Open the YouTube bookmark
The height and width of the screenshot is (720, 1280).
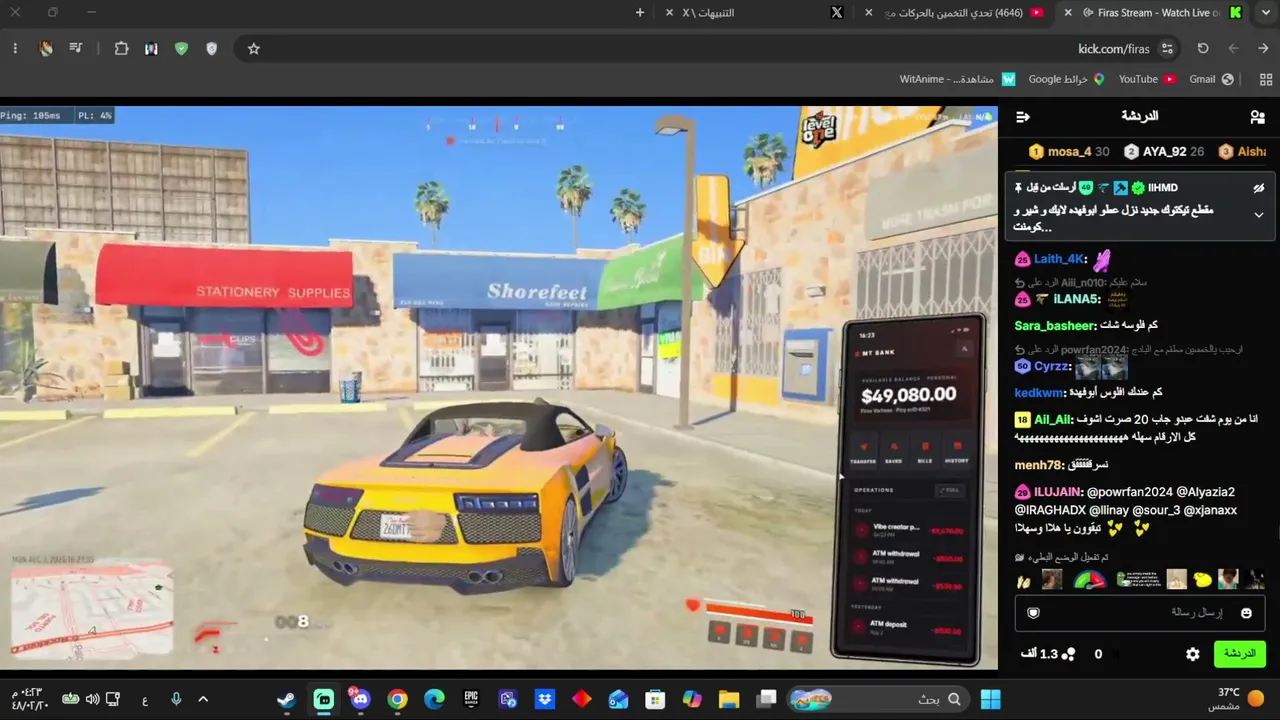[x=1147, y=79]
